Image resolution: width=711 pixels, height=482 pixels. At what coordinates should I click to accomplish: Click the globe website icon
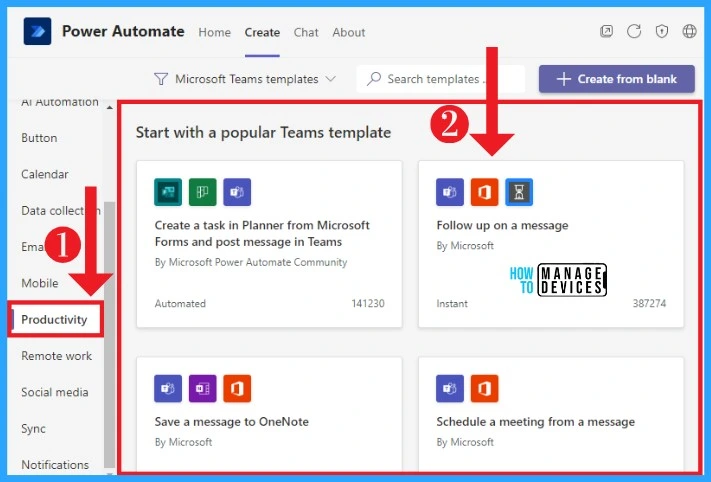689,31
